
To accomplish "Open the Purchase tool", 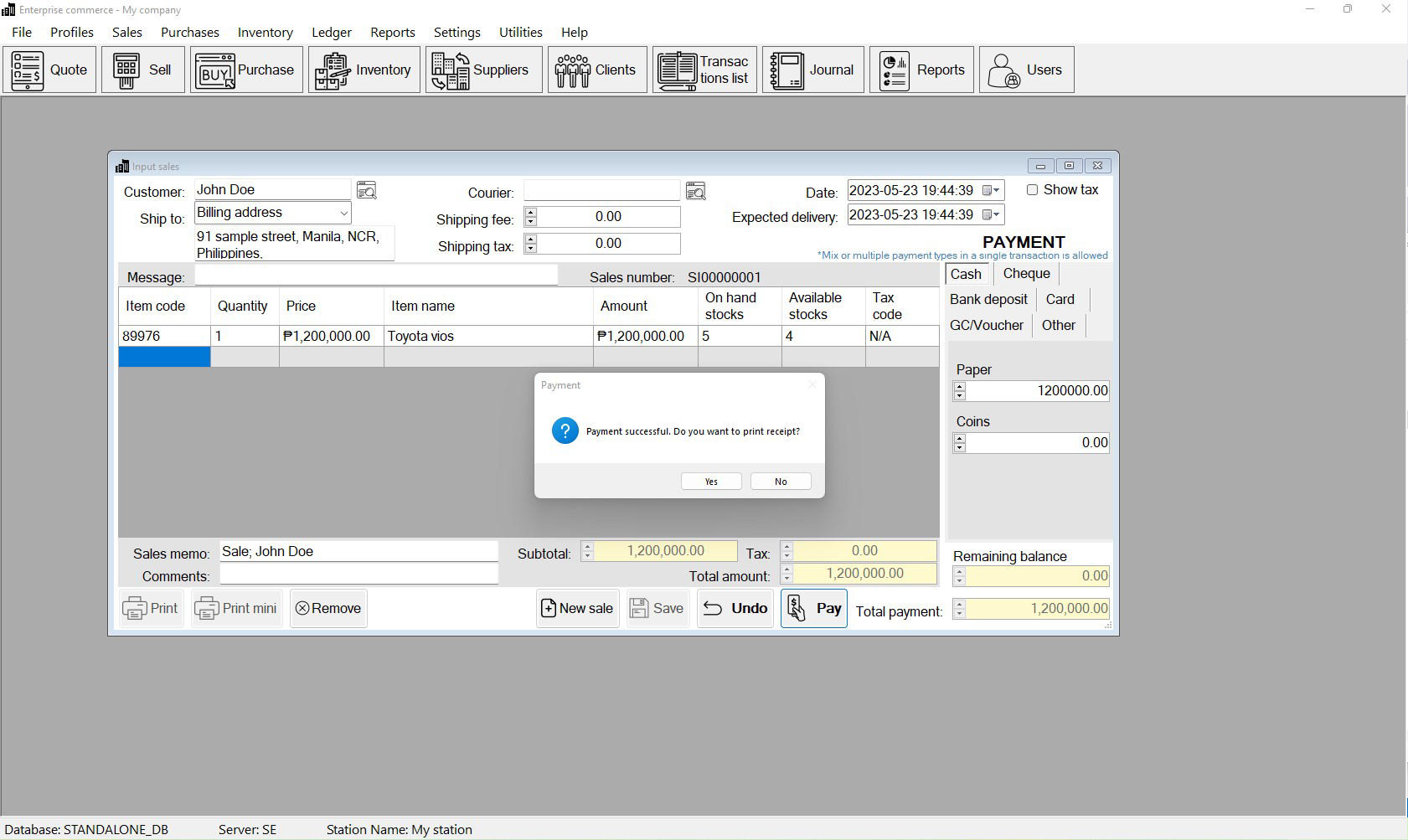I will coord(245,70).
